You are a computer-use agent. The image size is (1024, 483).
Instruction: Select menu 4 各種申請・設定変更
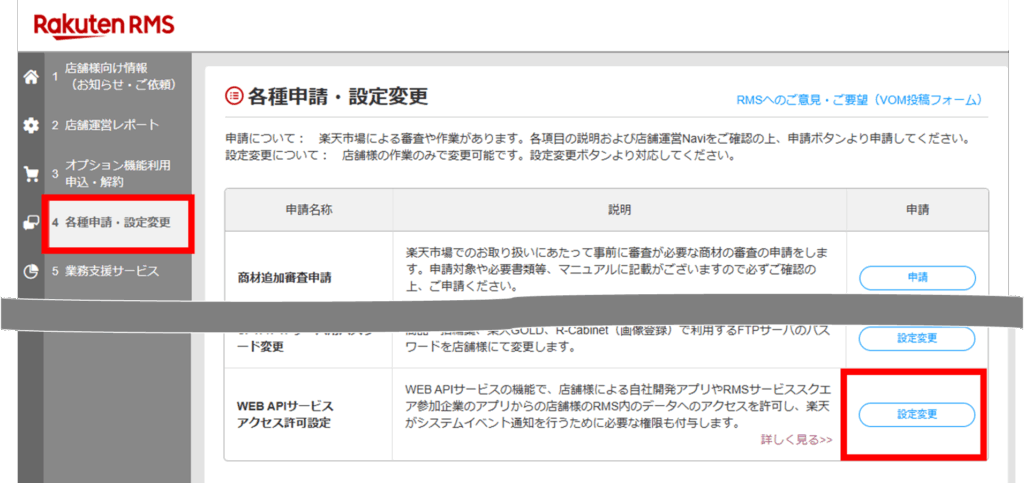click(x=118, y=223)
